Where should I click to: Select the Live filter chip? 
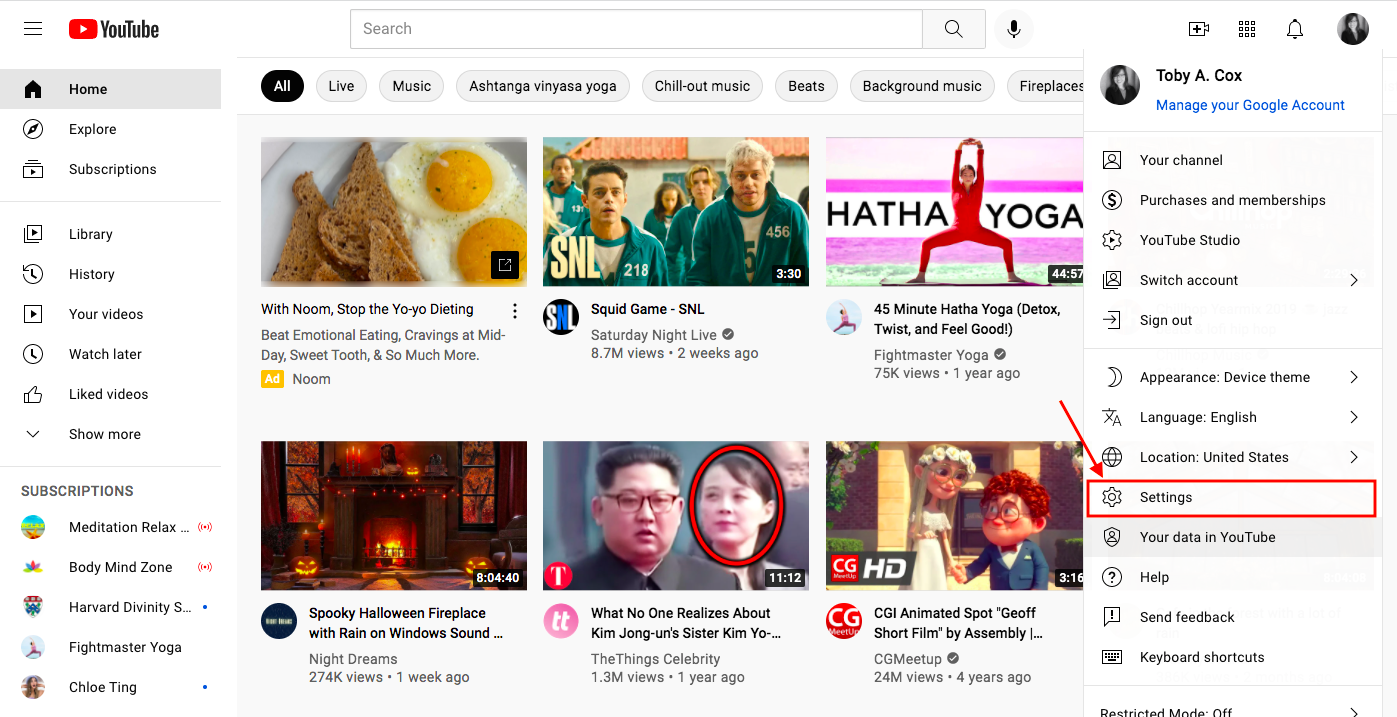point(341,86)
